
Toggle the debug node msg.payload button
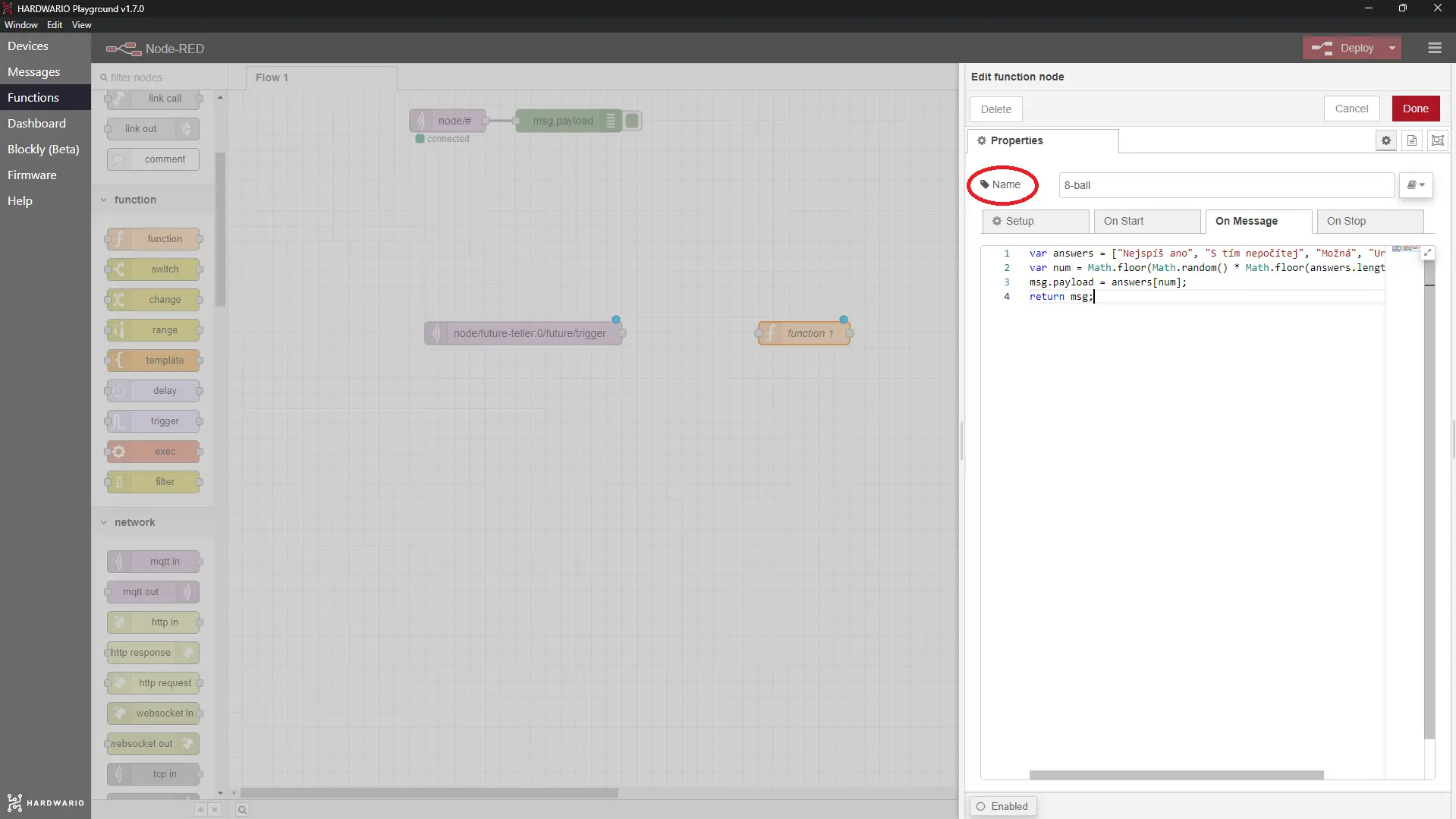coord(632,121)
